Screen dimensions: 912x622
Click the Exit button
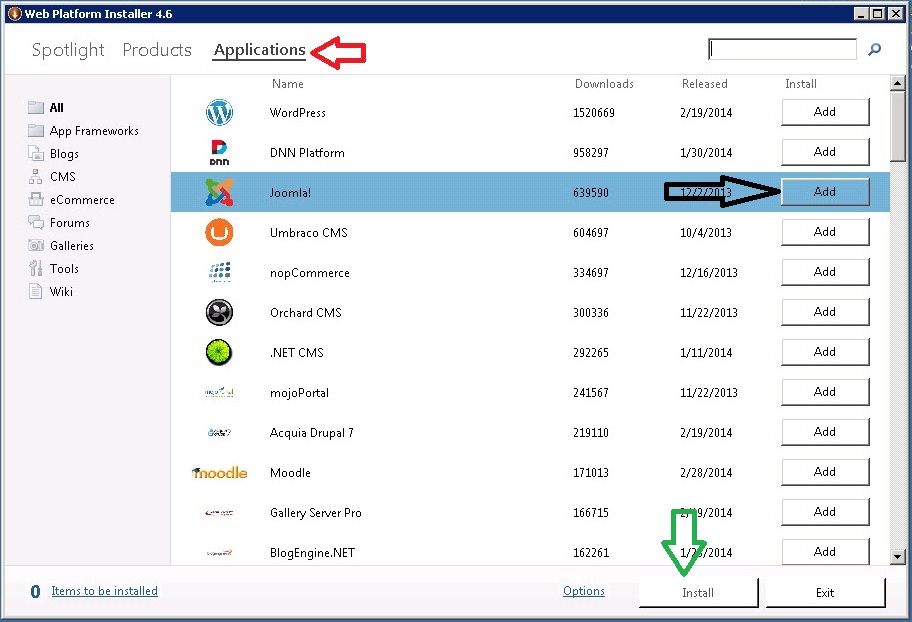coord(825,592)
